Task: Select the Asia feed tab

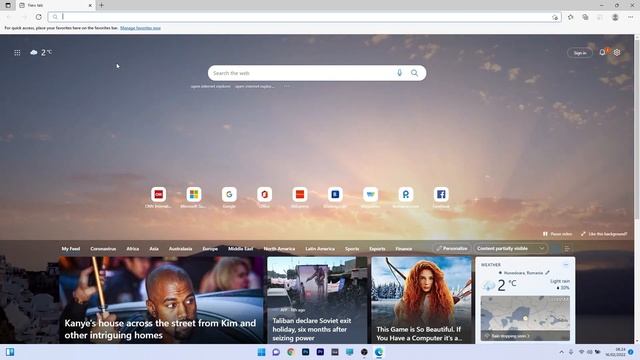Action: pos(154,249)
